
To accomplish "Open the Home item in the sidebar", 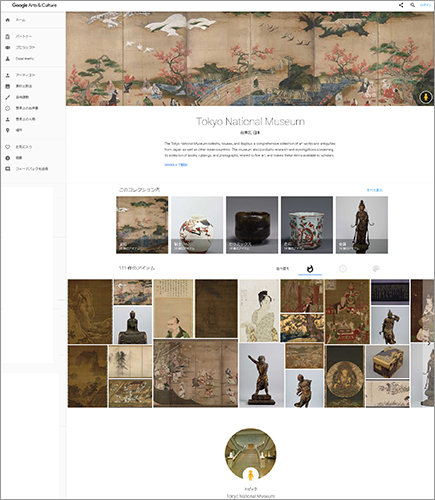I will pos(20,20).
